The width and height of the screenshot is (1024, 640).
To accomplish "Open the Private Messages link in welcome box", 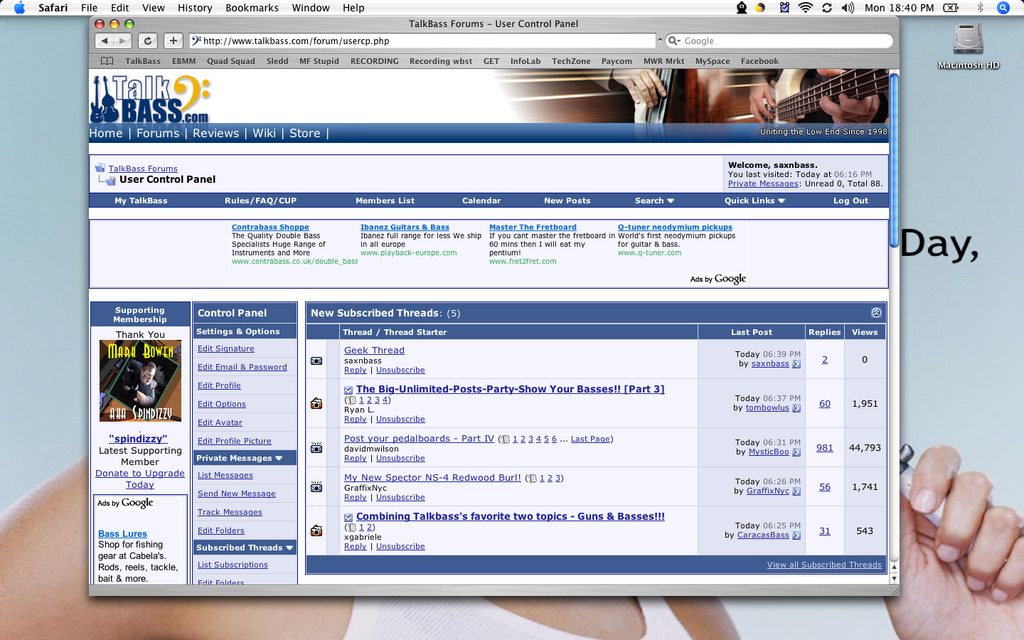I will coord(763,184).
